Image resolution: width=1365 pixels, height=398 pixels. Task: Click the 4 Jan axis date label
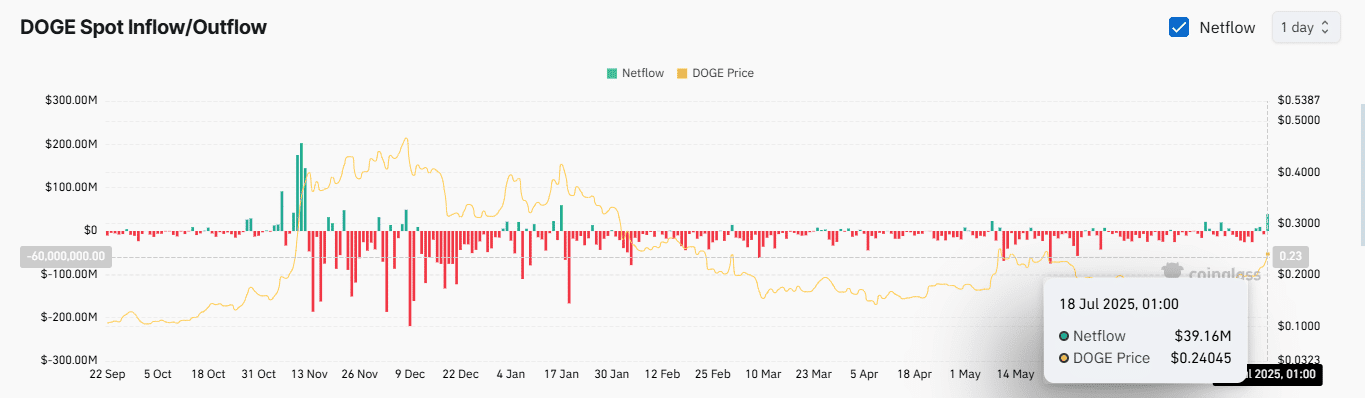click(x=511, y=374)
